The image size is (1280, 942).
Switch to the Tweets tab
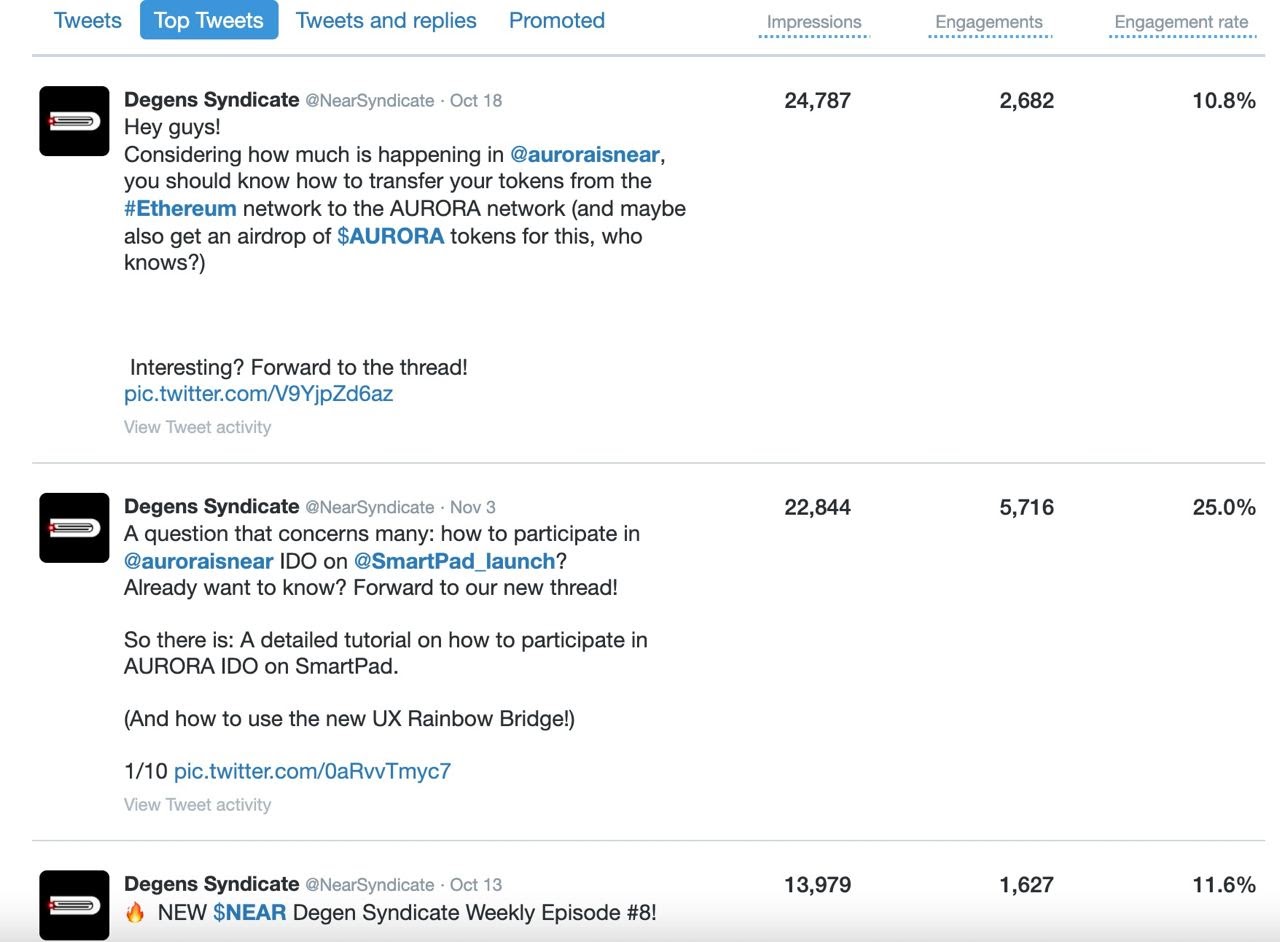(x=88, y=20)
